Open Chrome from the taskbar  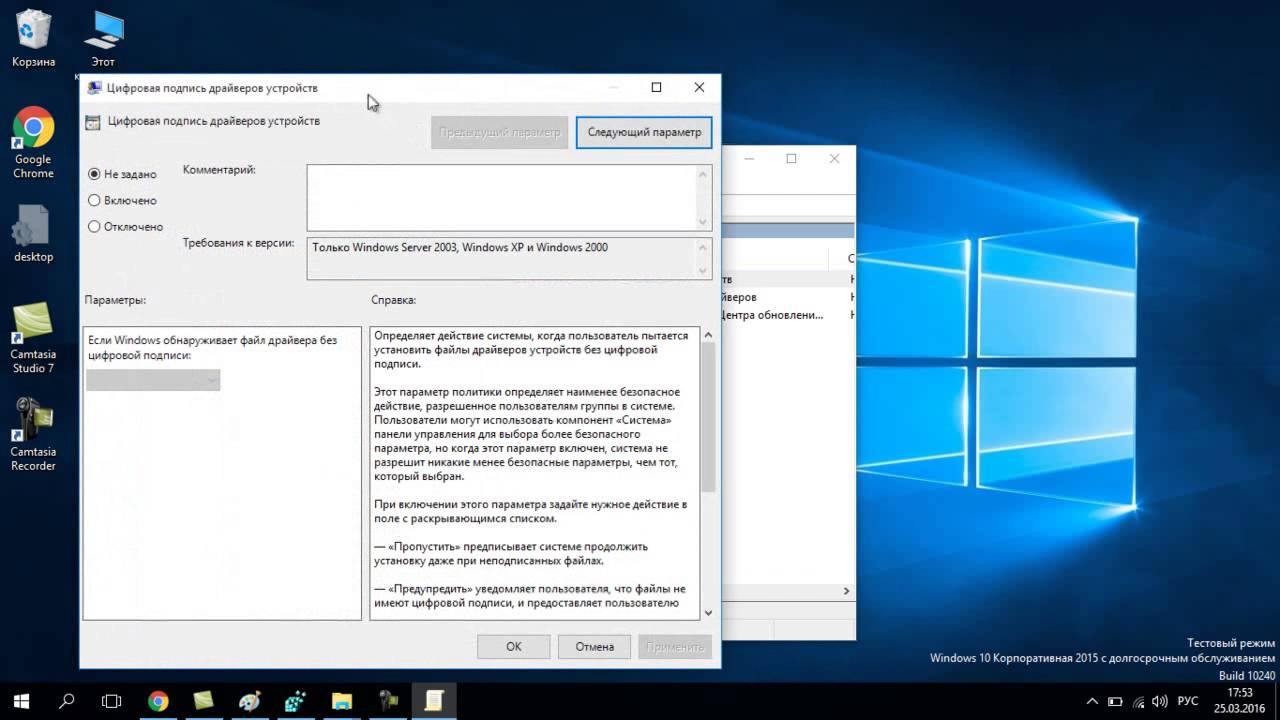(158, 701)
